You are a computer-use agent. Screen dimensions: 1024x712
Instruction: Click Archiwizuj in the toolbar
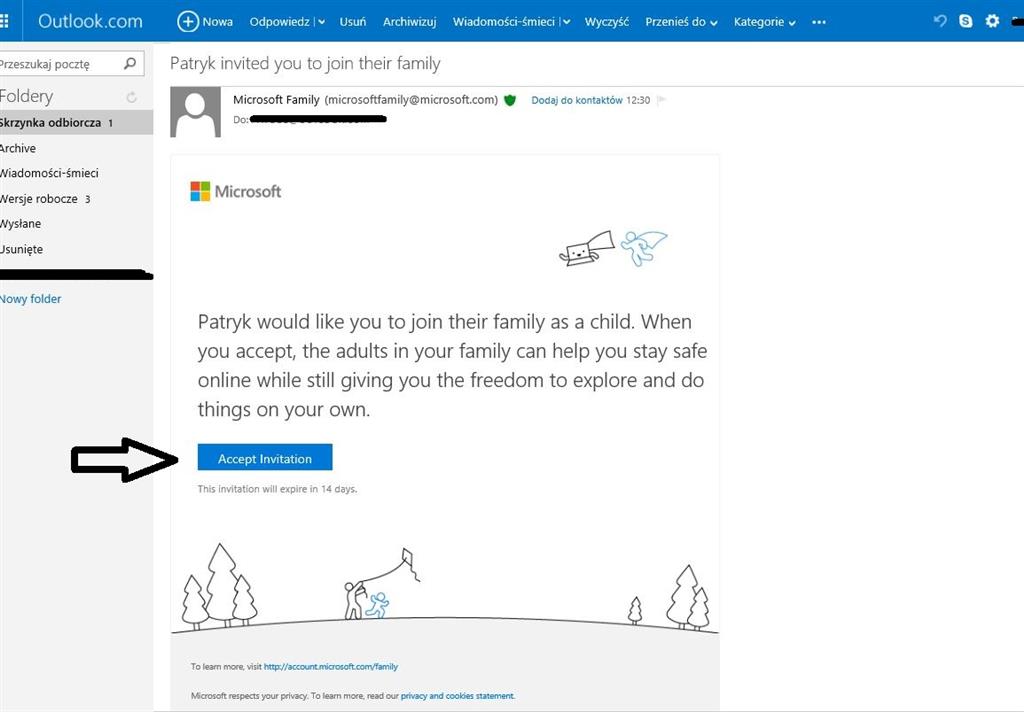click(x=409, y=22)
